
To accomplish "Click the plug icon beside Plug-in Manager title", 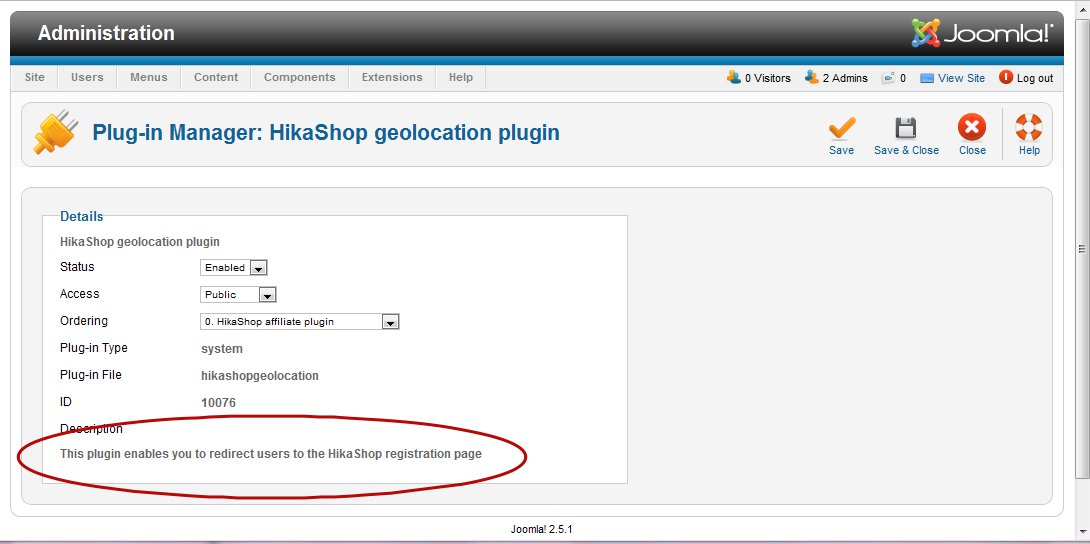I will click(56, 131).
